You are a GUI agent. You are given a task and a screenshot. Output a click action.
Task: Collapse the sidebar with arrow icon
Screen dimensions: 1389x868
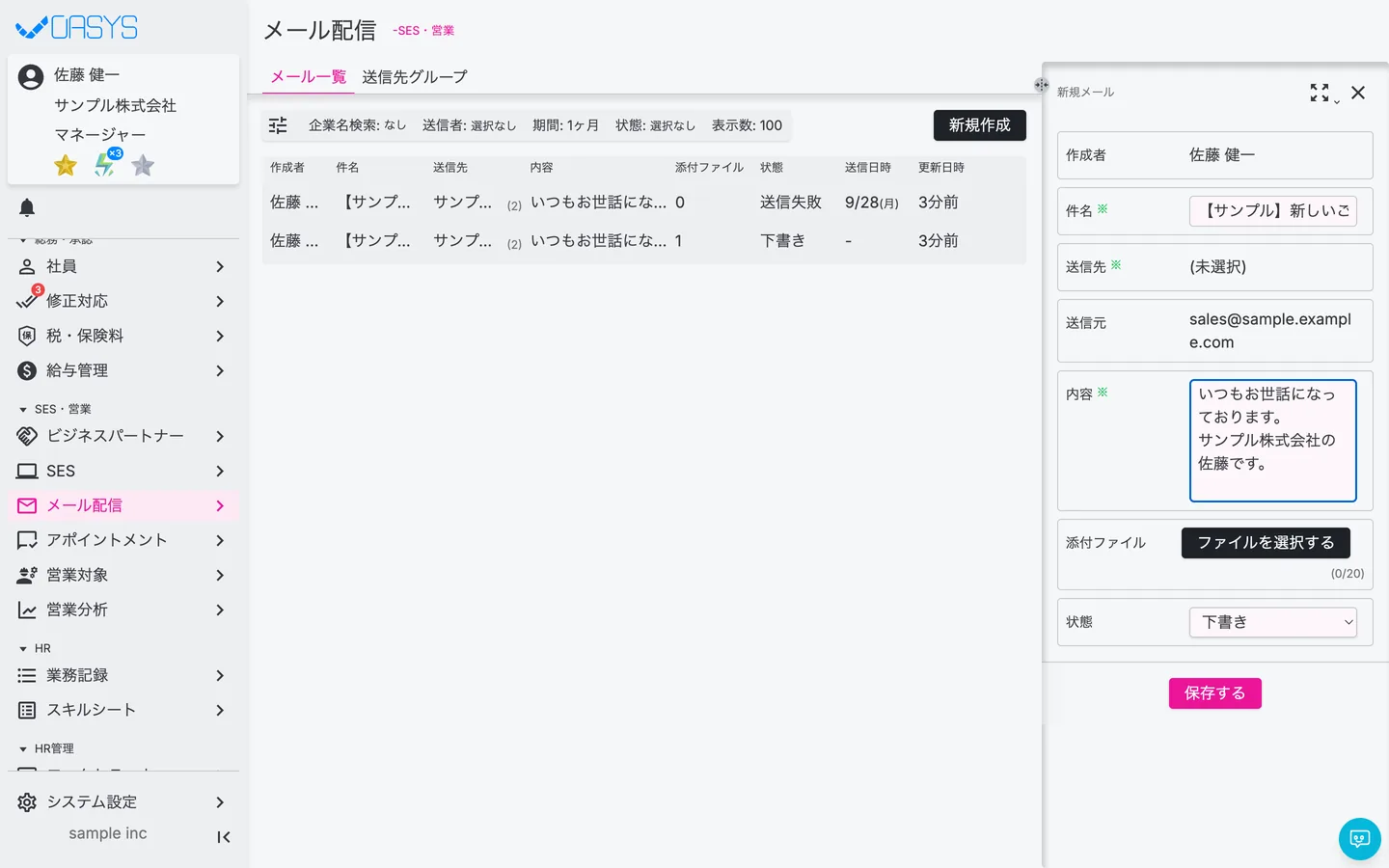224,837
